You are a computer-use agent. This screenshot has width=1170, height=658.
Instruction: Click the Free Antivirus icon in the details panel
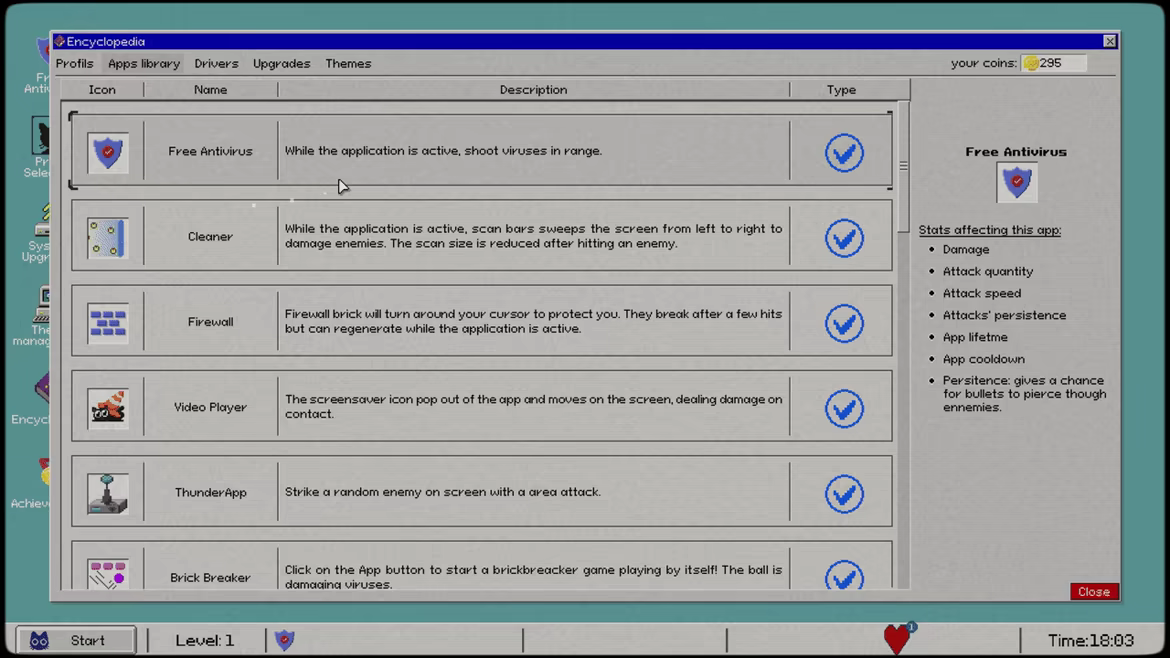[x=1016, y=183]
